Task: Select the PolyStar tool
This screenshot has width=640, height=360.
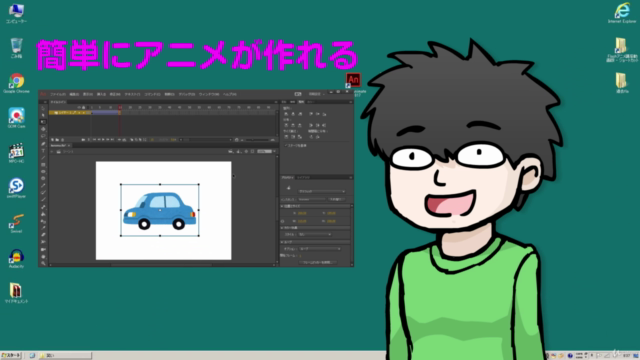Action: pos(43,178)
